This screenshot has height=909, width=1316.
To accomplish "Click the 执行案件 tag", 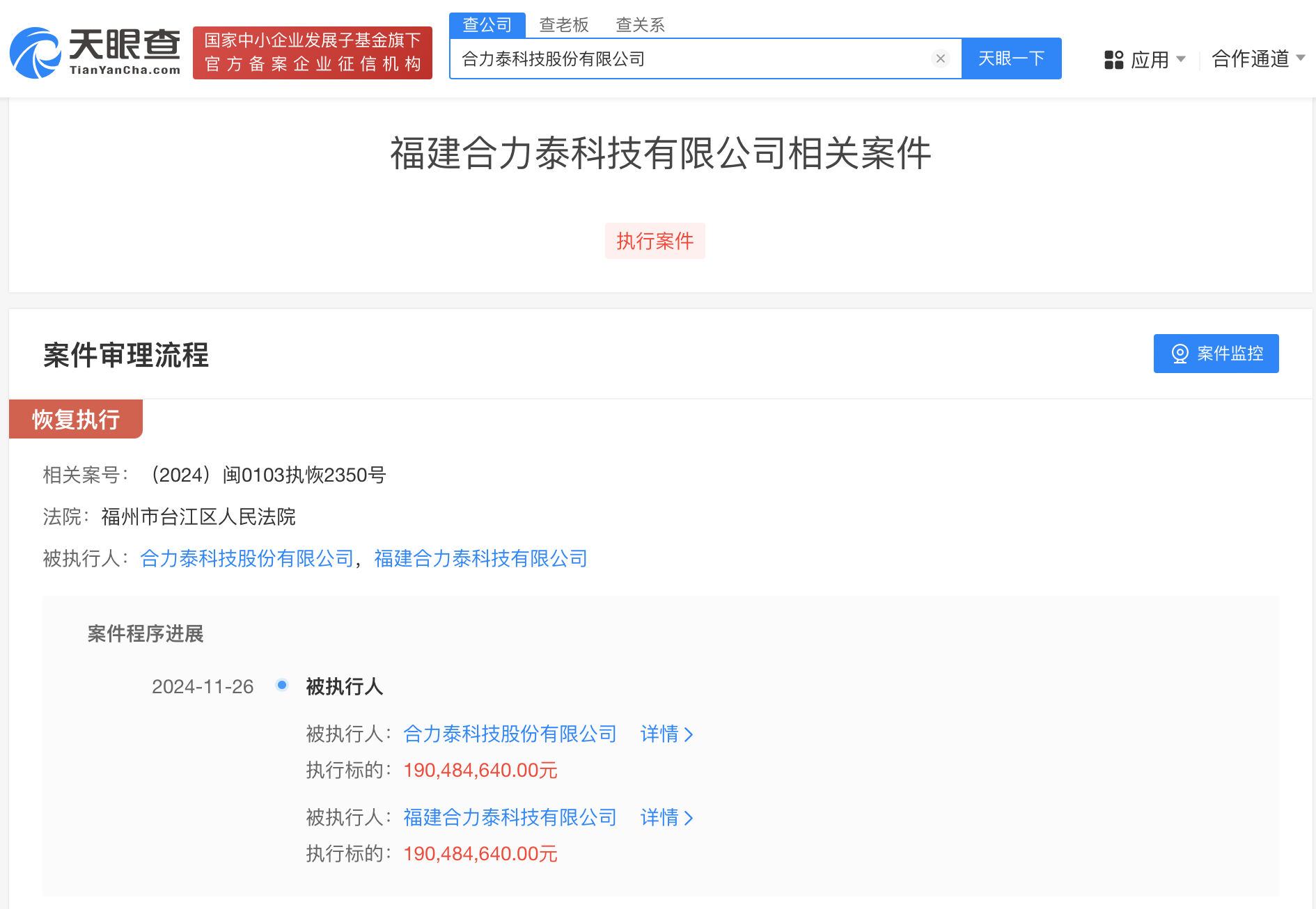I will [655, 241].
